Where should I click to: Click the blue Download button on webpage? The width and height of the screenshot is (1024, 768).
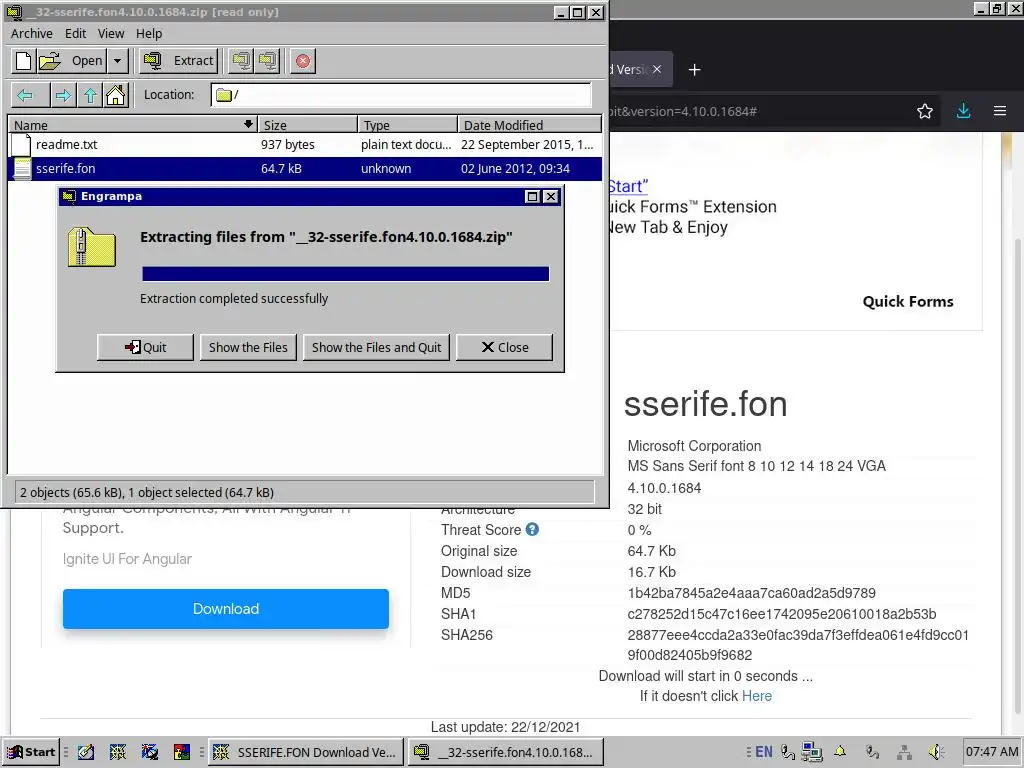click(226, 609)
